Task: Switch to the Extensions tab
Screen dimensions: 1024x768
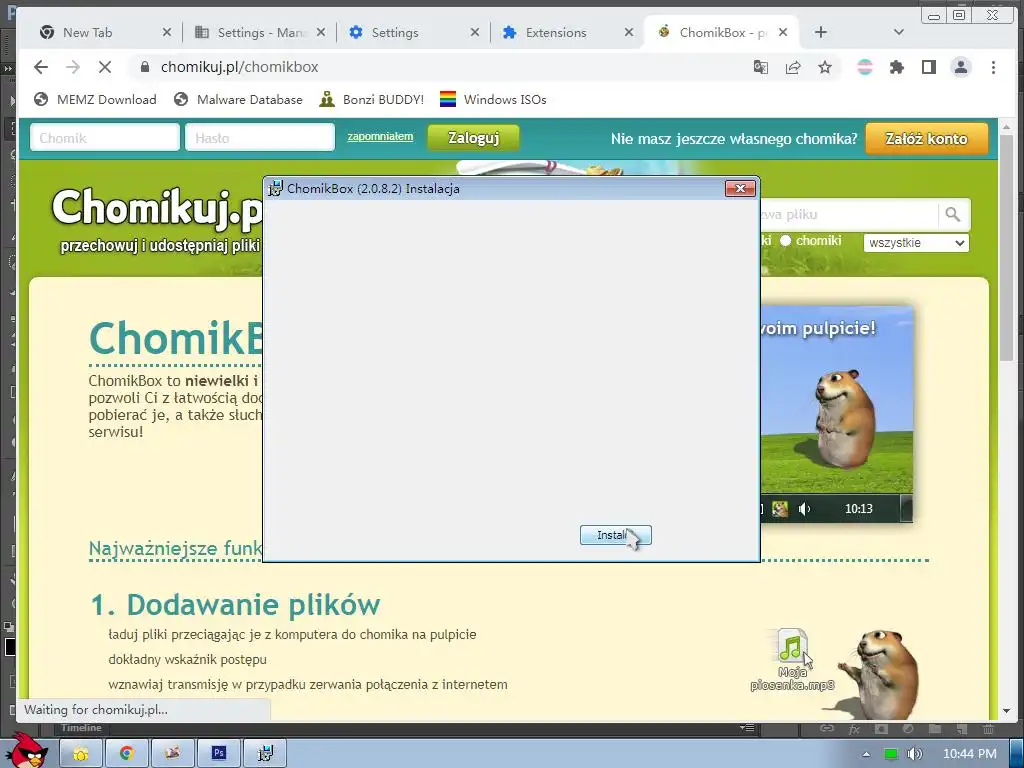Action: click(x=568, y=32)
